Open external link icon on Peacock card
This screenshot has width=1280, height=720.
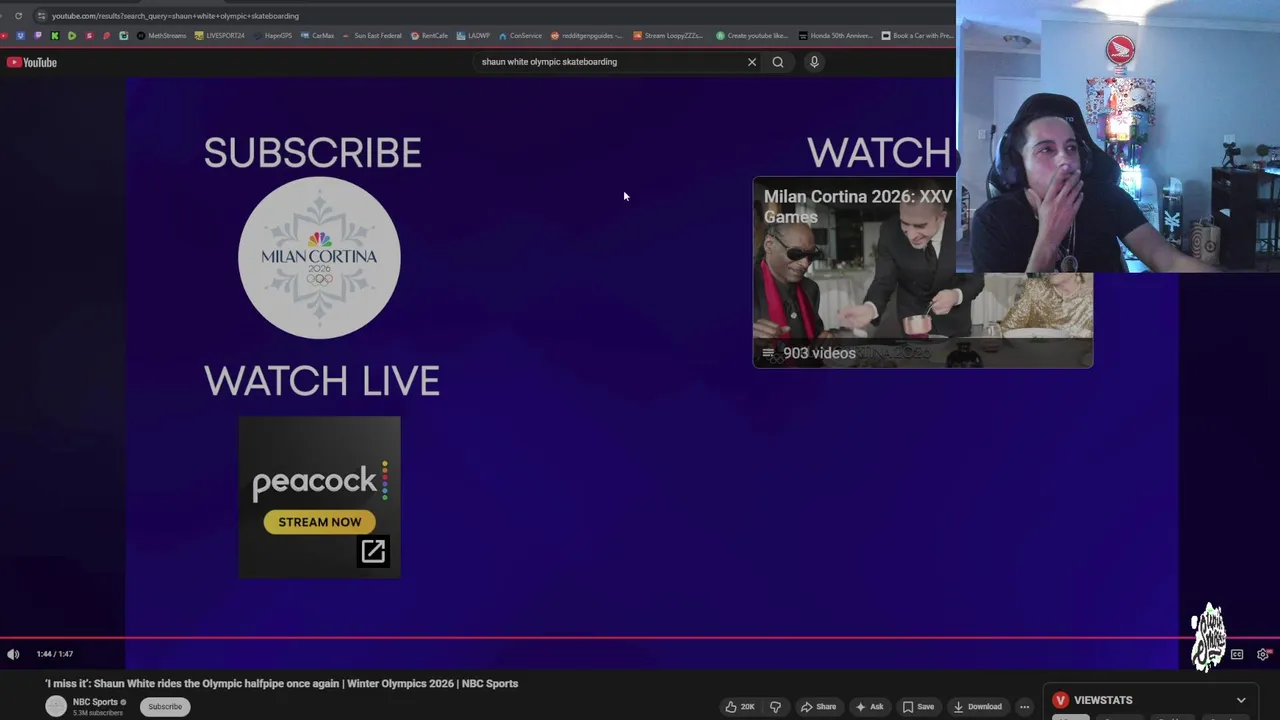(x=373, y=551)
